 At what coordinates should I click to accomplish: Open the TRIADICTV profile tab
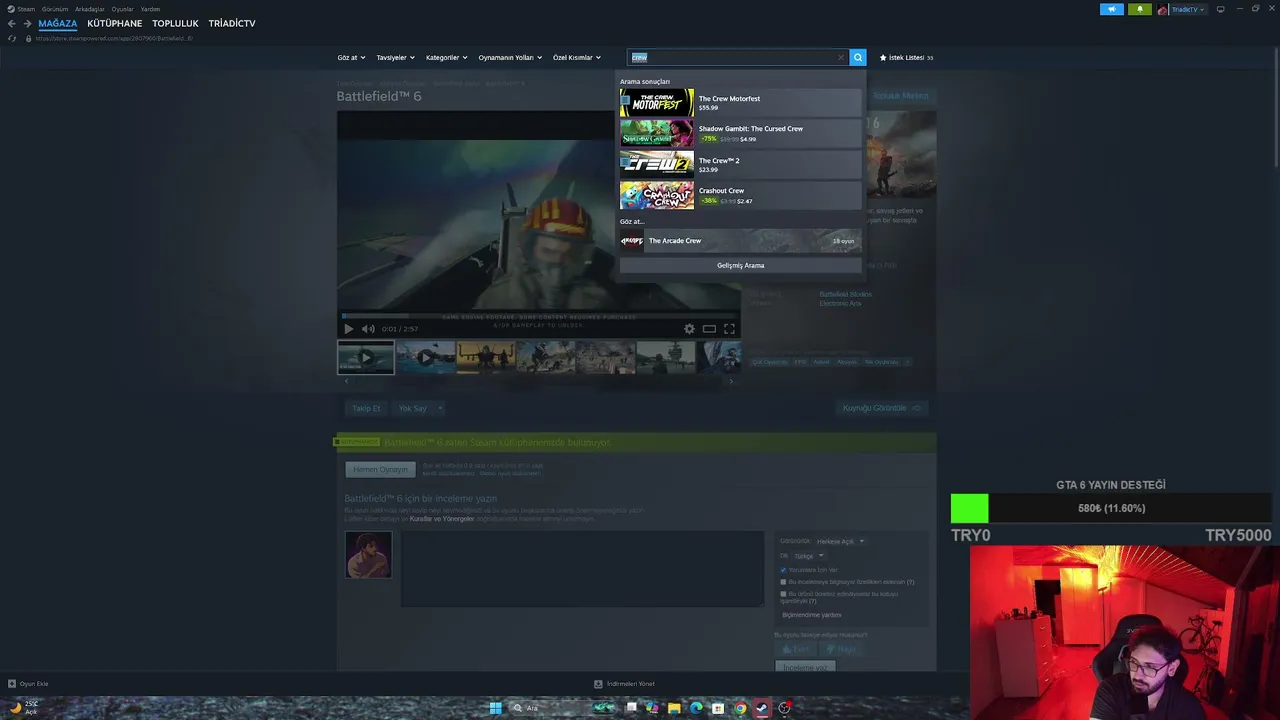pos(232,23)
